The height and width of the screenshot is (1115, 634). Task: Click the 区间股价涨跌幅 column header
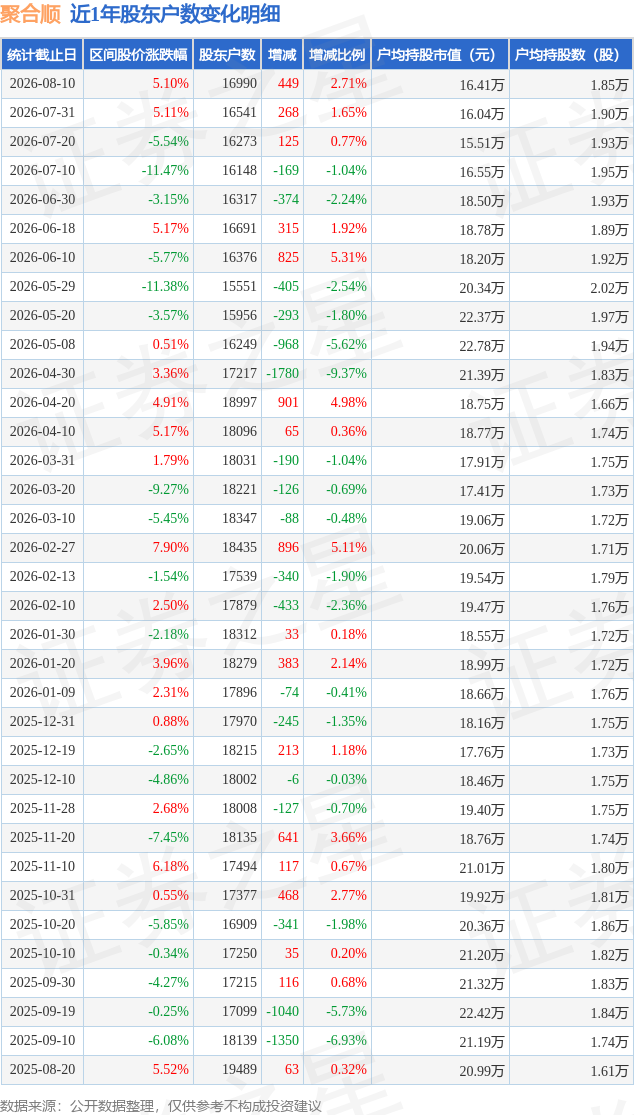pos(138,54)
